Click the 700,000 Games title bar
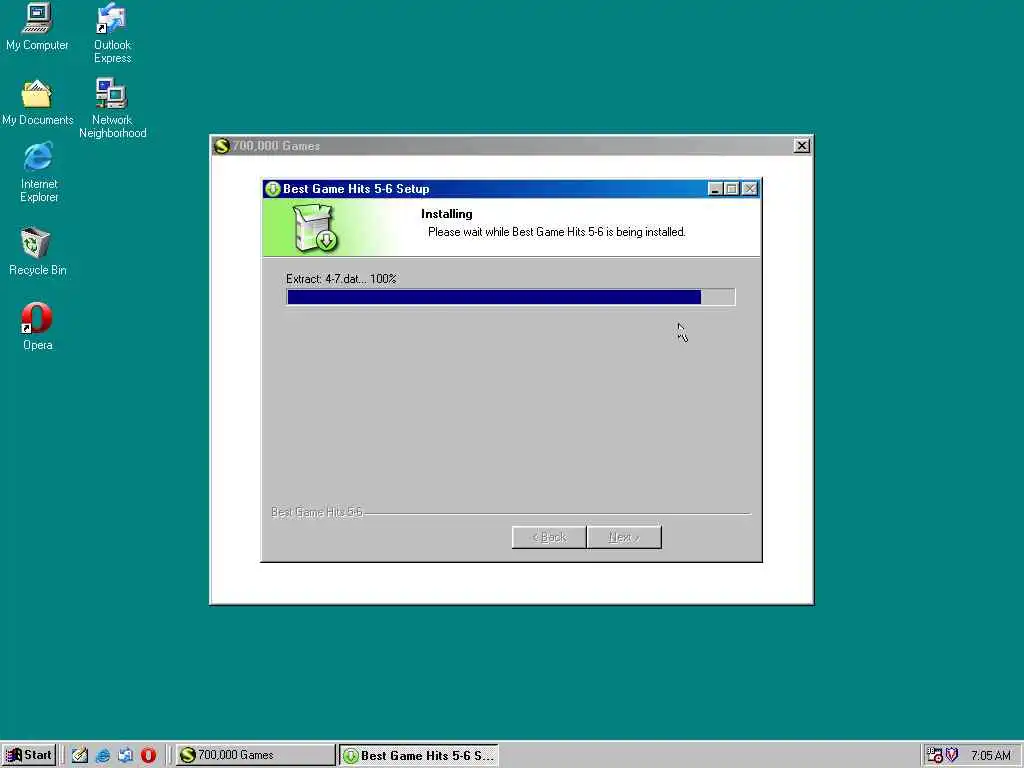This screenshot has width=1024, height=768. click(x=511, y=146)
